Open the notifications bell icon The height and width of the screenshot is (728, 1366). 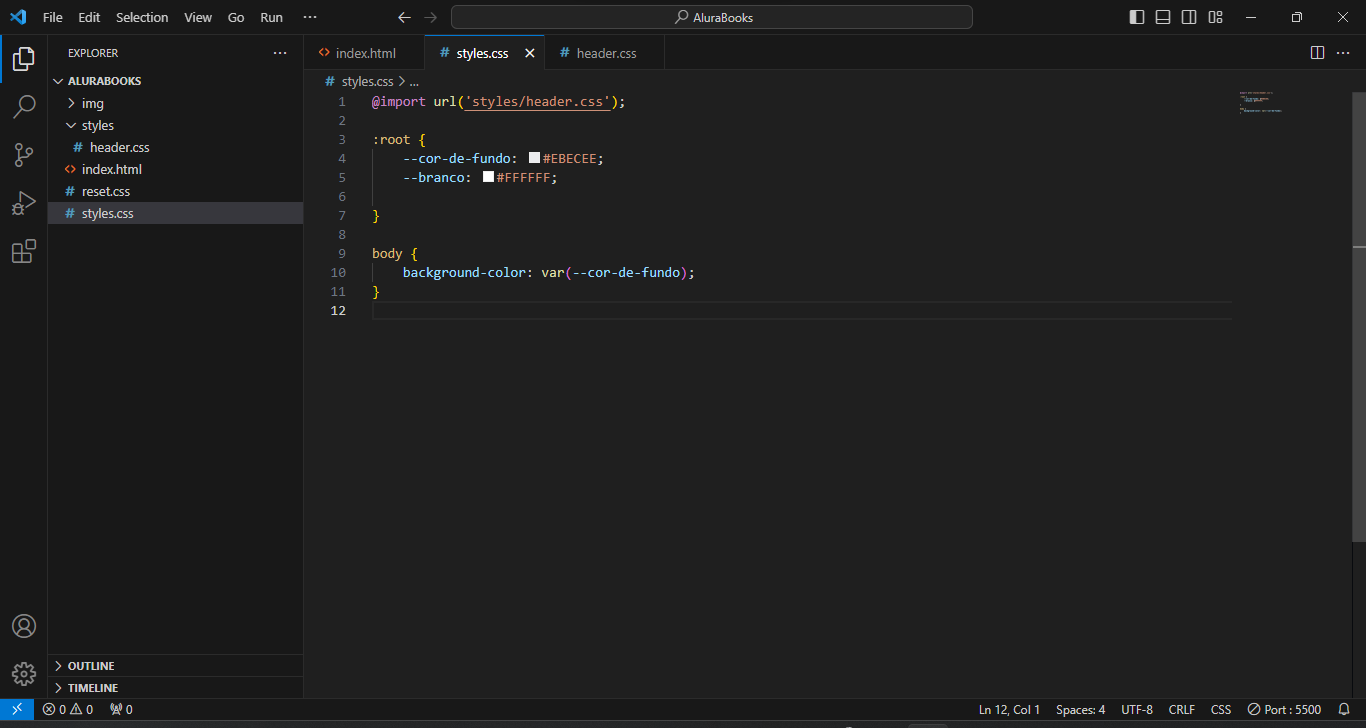(1344, 709)
